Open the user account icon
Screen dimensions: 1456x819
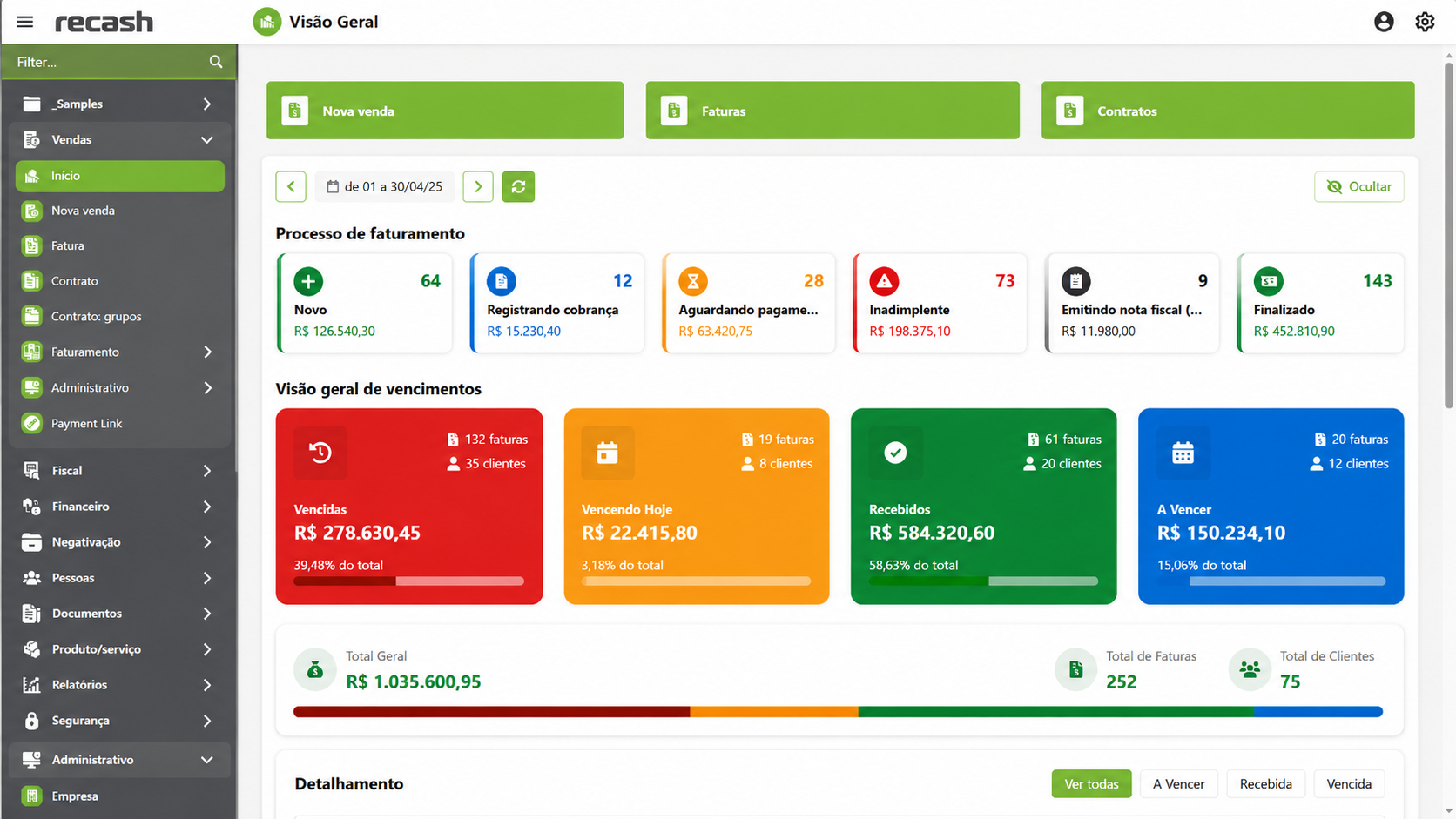[x=1384, y=22]
